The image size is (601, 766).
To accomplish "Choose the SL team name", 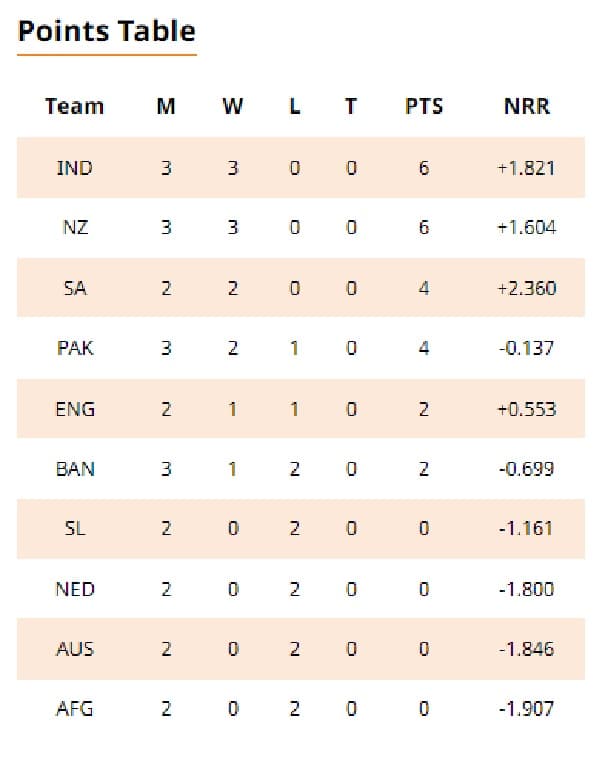I will [x=74, y=529].
